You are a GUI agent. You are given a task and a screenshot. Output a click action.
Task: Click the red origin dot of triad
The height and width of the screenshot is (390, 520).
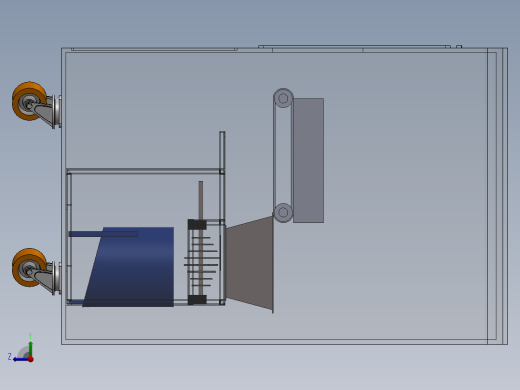click(x=31, y=359)
